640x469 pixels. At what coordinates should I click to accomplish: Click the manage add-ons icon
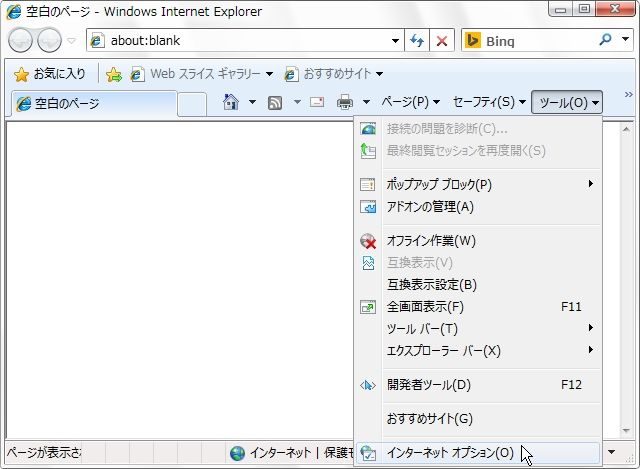tap(368, 207)
